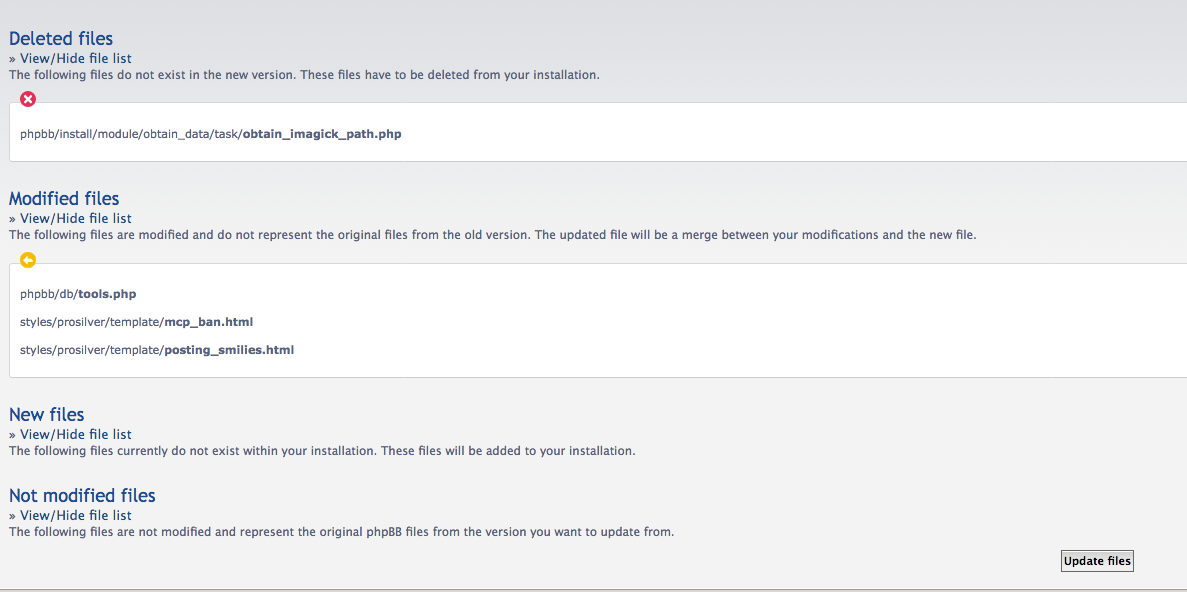Click the Not modified files heading
1187x592 pixels.
82,495
